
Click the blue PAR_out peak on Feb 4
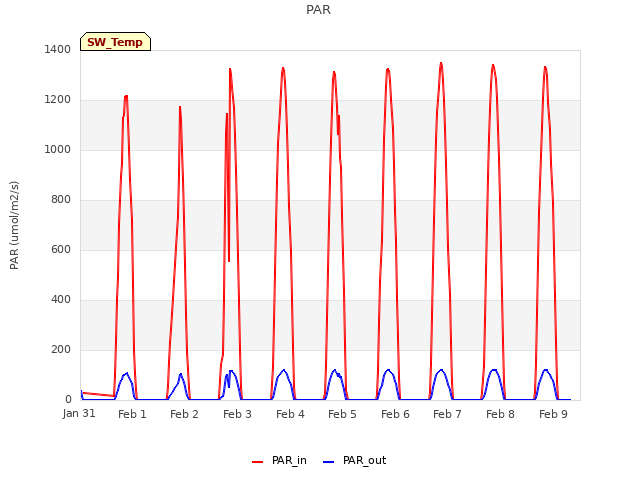click(284, 370)
